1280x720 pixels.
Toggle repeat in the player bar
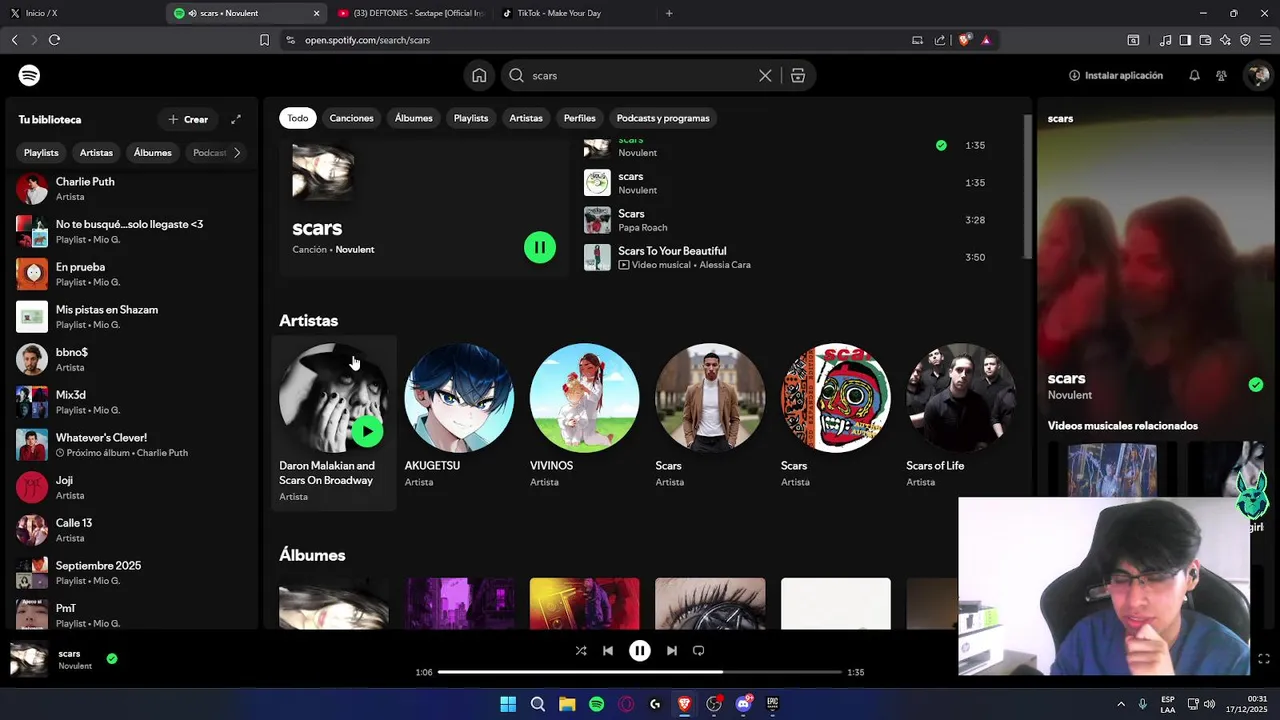pos(699,650)
